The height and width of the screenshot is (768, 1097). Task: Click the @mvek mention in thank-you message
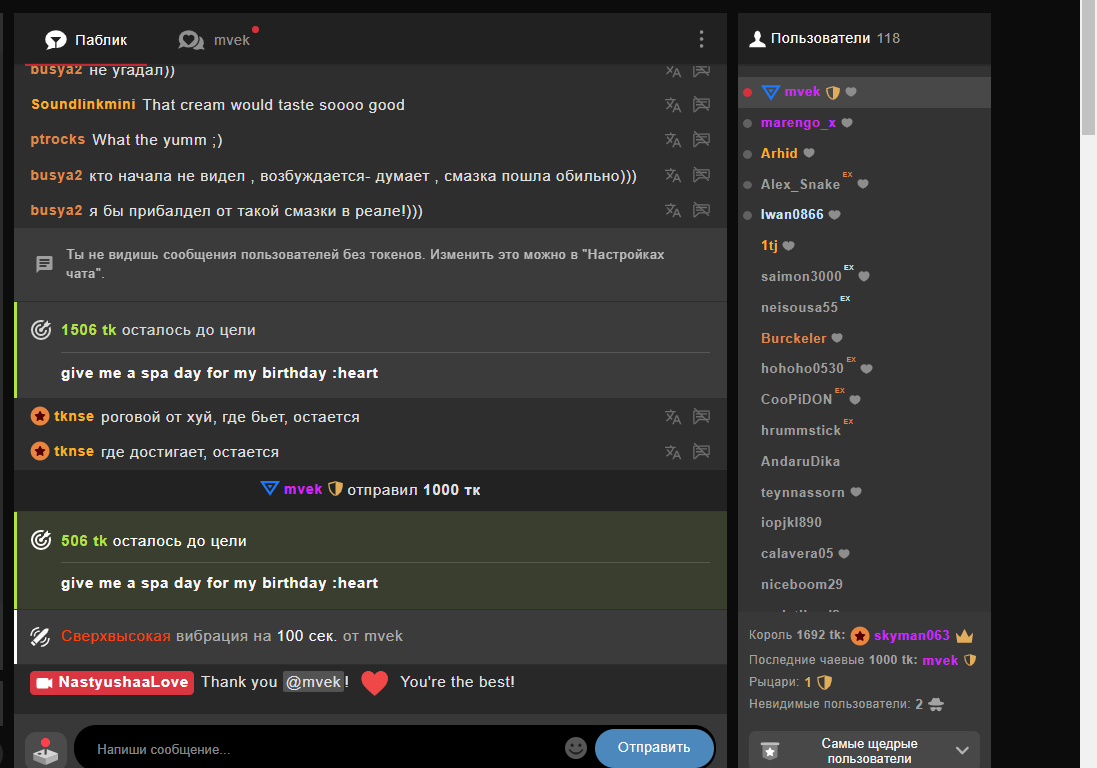tap(313, 682)
